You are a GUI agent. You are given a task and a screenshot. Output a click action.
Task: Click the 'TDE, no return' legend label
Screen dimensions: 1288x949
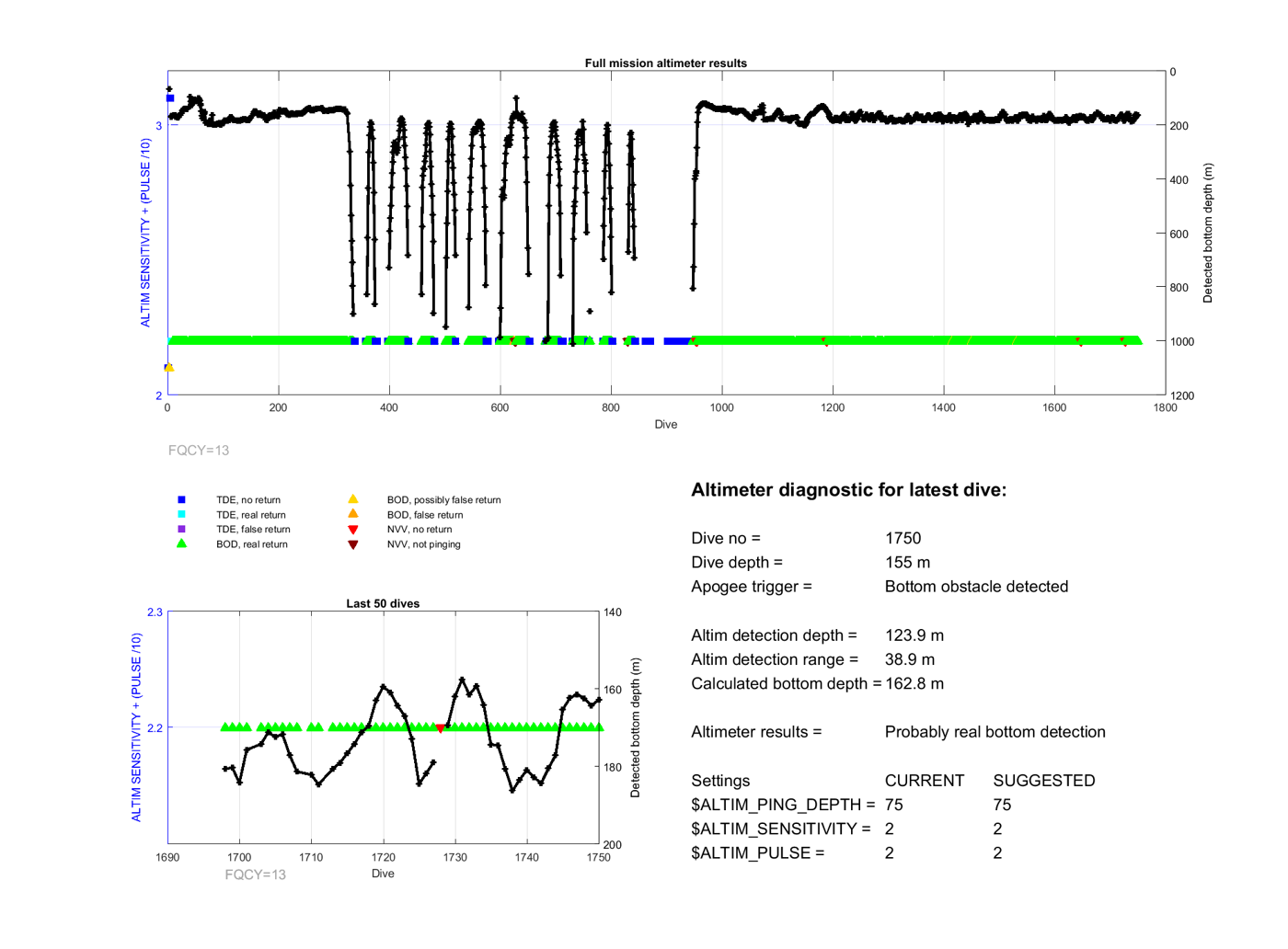(x=248, y=500)
